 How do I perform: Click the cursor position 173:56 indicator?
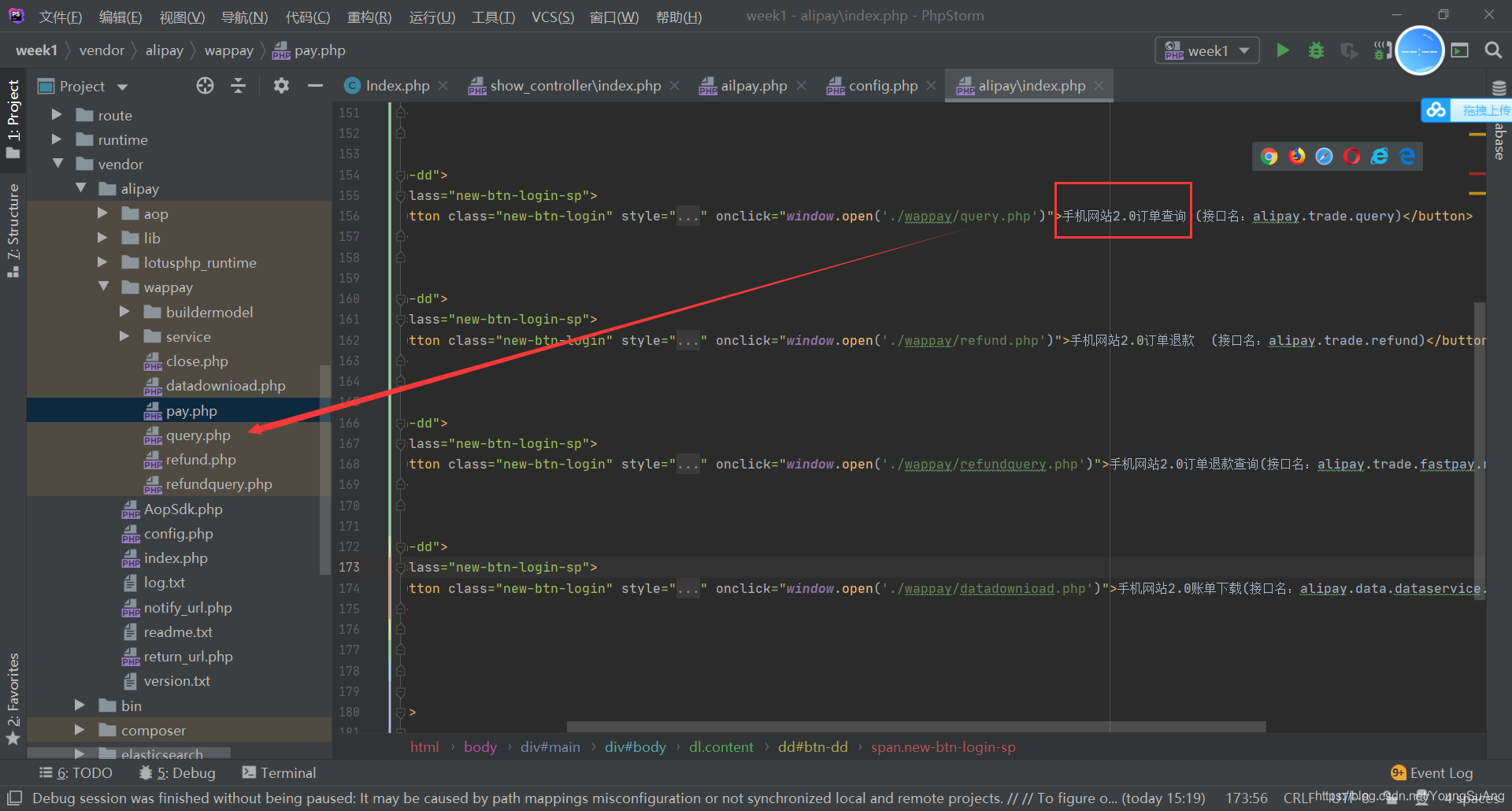click(x=1247, y=798)
